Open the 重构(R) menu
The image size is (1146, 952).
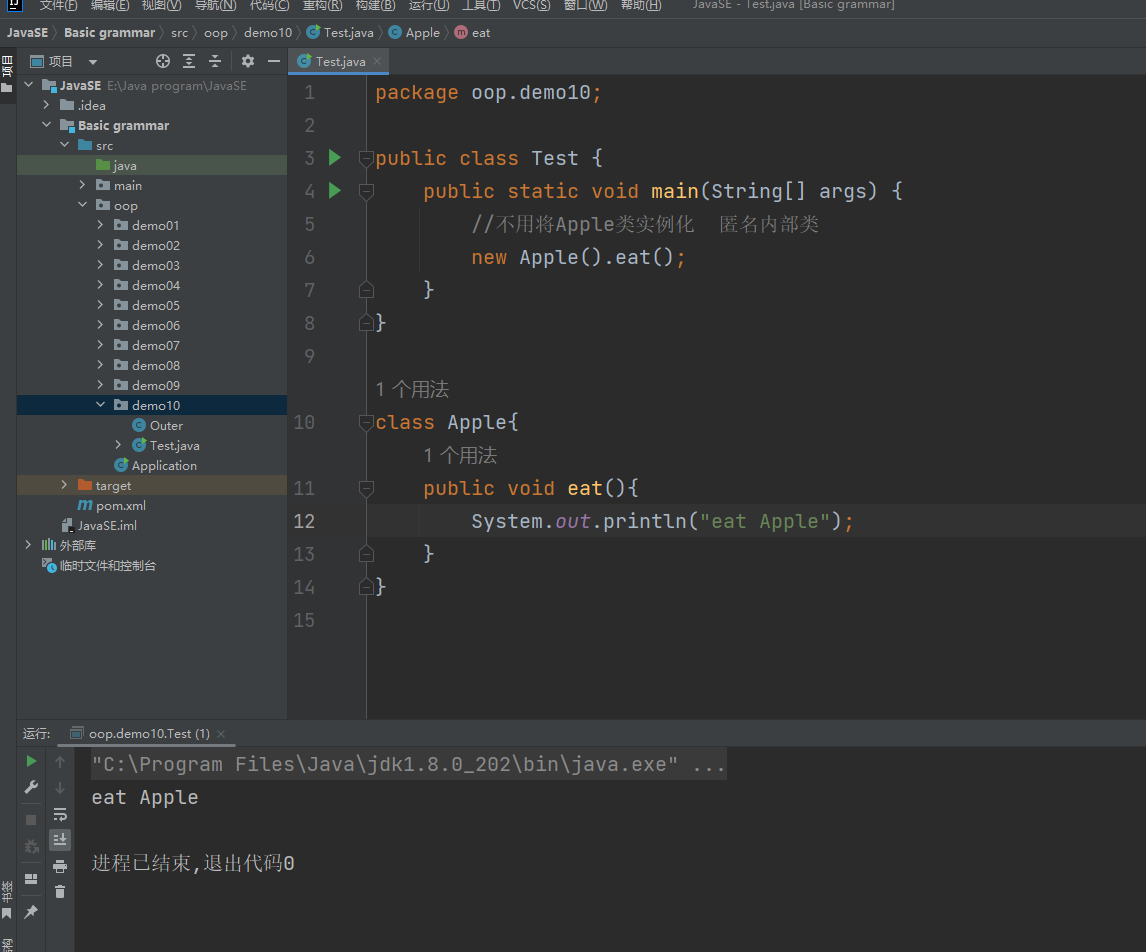tap(322, 5)
